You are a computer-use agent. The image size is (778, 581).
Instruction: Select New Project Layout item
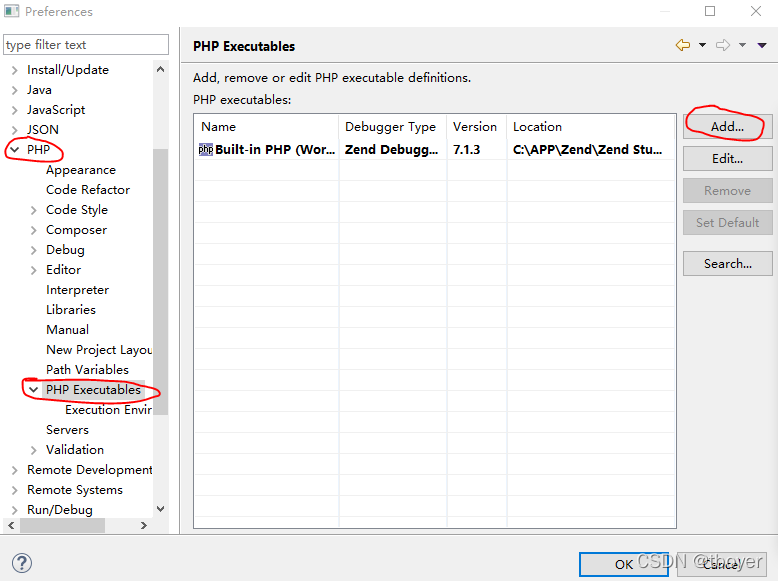coord(99,350)
